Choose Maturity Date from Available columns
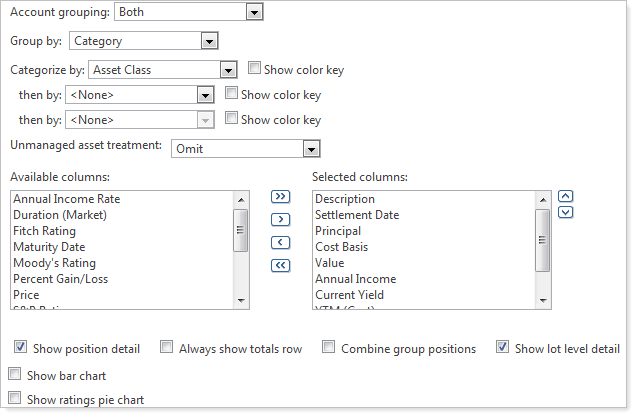 coord(48,247)
